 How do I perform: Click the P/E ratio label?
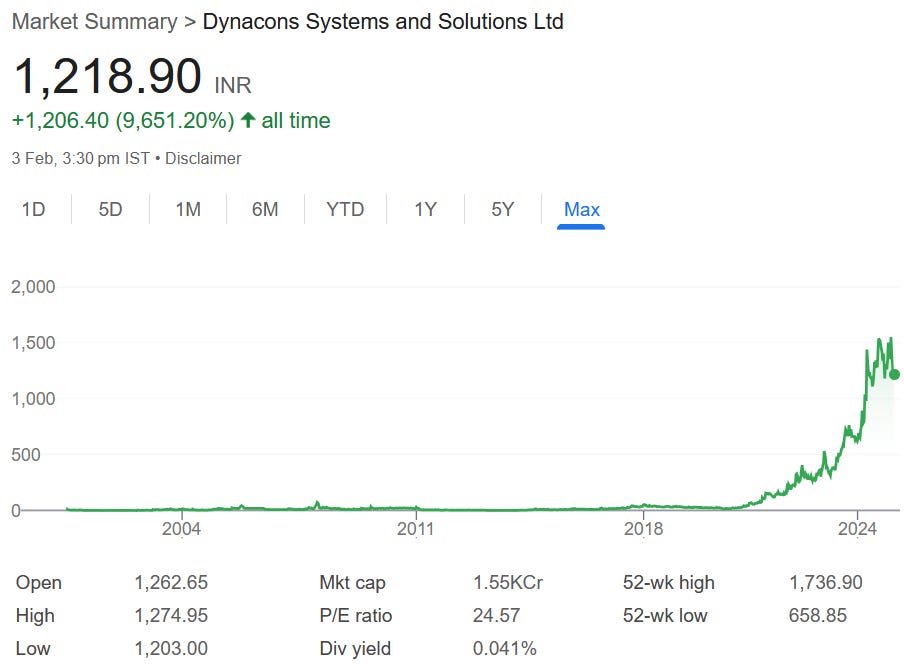coord(356,615)
